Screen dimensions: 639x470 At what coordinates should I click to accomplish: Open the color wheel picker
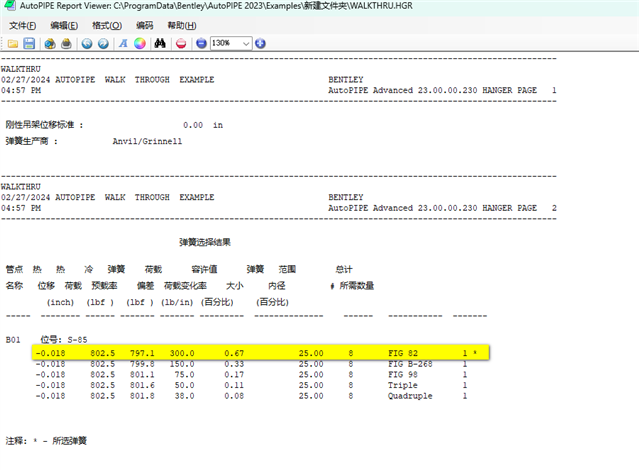click(140, 44)
